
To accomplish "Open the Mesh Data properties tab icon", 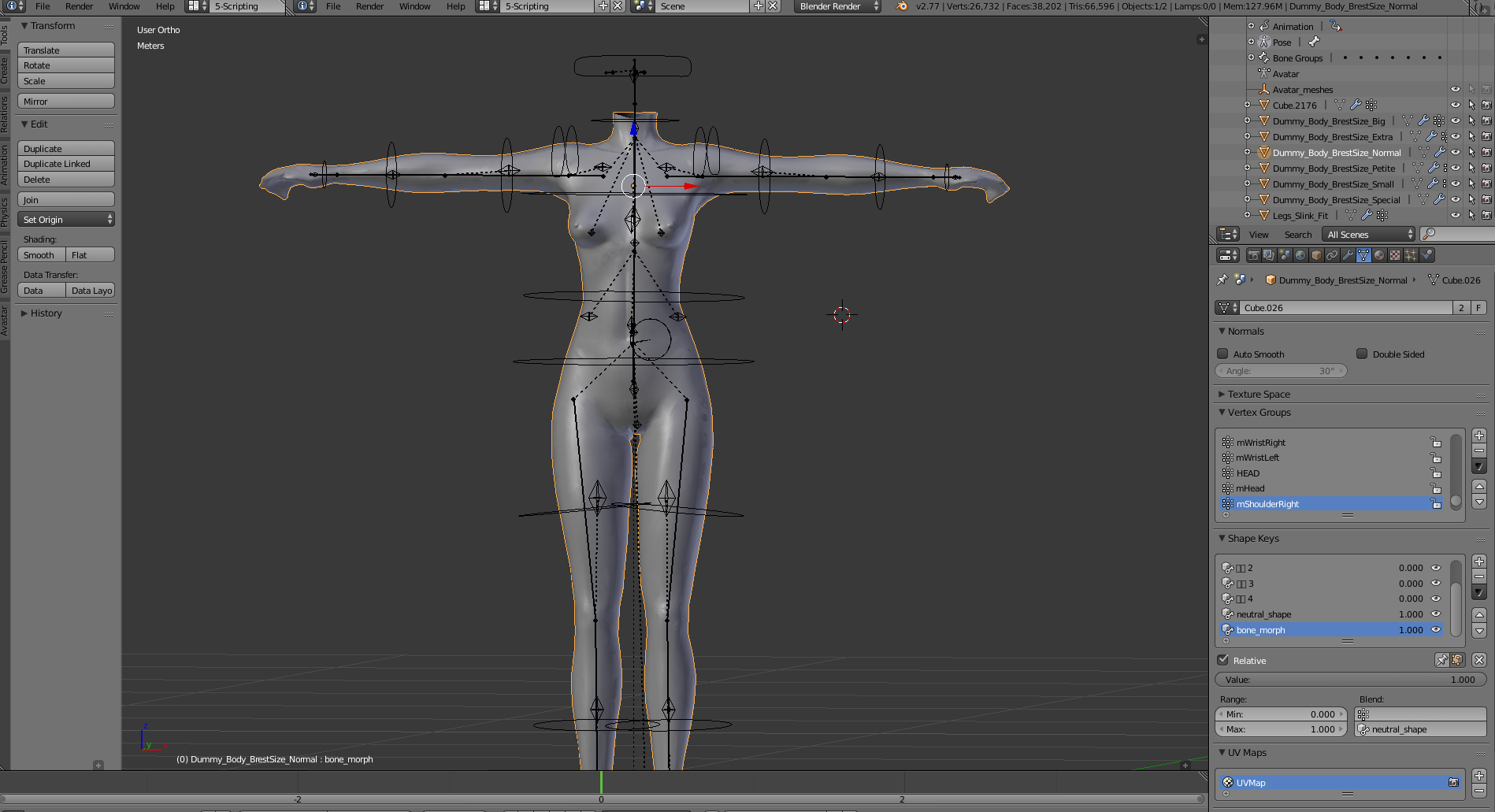I will click(x=1363, y=255).
